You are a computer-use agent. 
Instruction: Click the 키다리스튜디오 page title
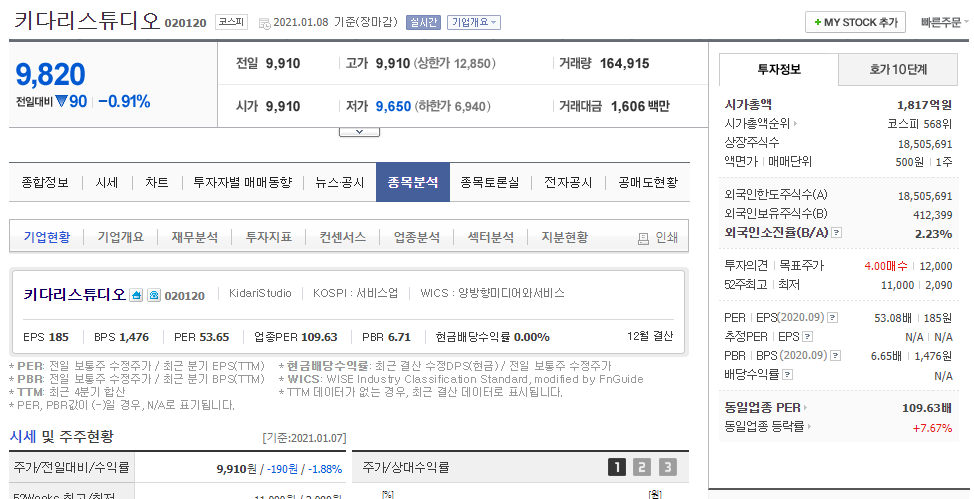[x=88, y=21]
